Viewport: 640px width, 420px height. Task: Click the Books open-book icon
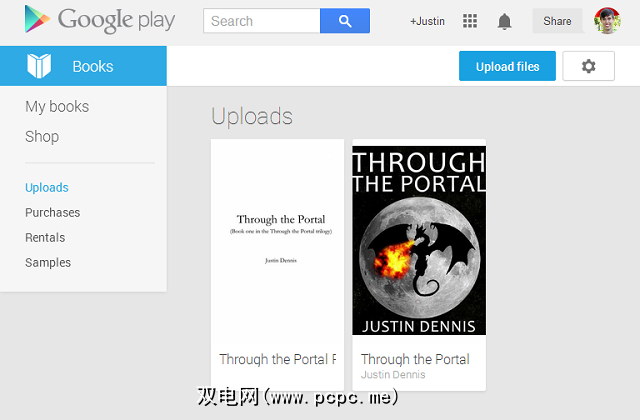point(39,66)
